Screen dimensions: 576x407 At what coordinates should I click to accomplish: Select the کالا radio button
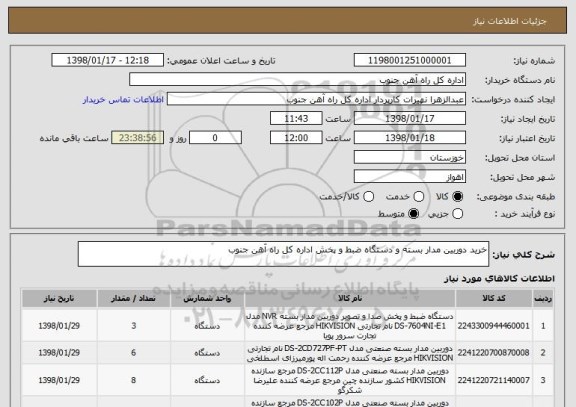[x=458, y=197]
